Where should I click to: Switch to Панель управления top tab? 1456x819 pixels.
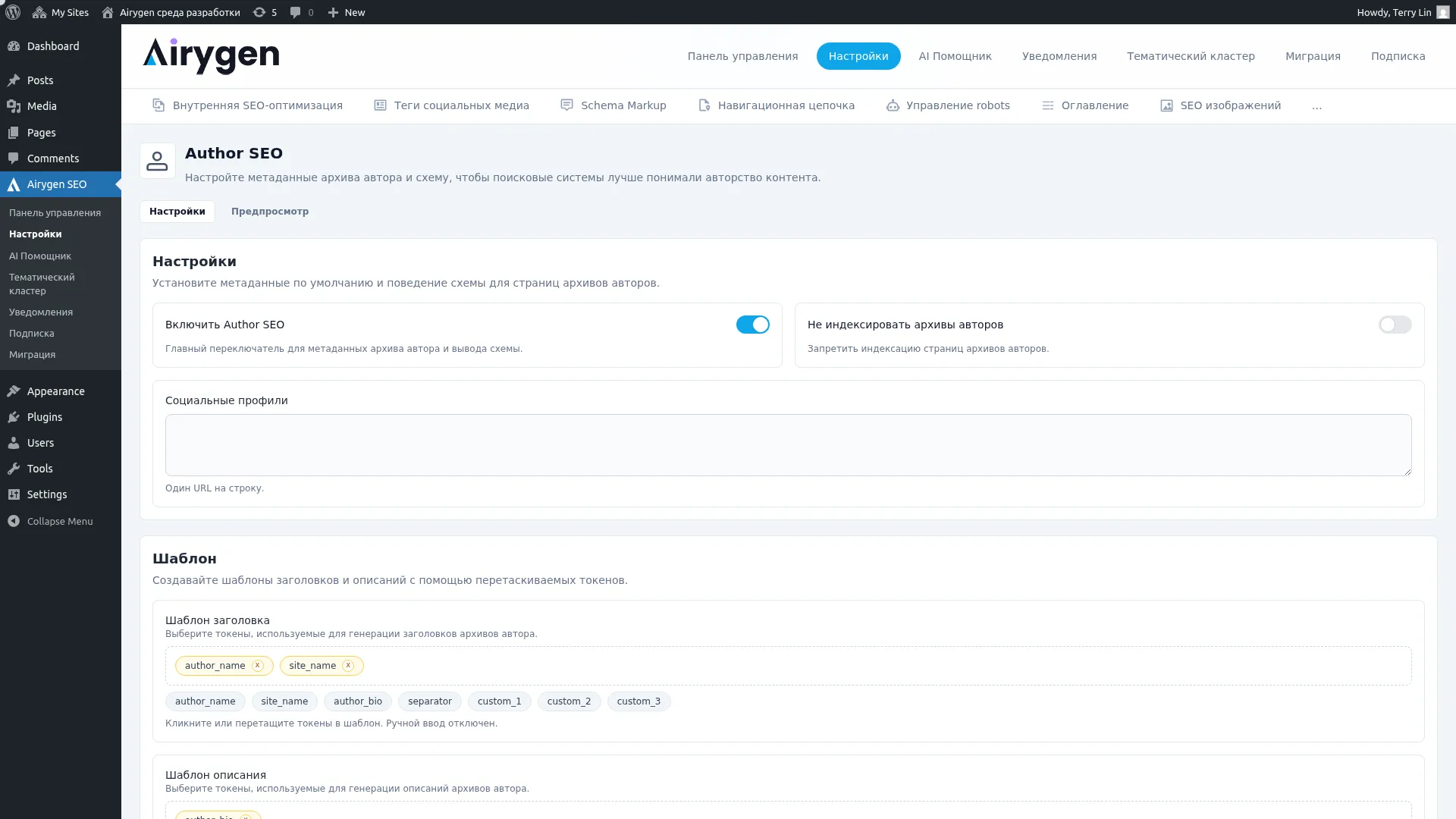[742, 56]
